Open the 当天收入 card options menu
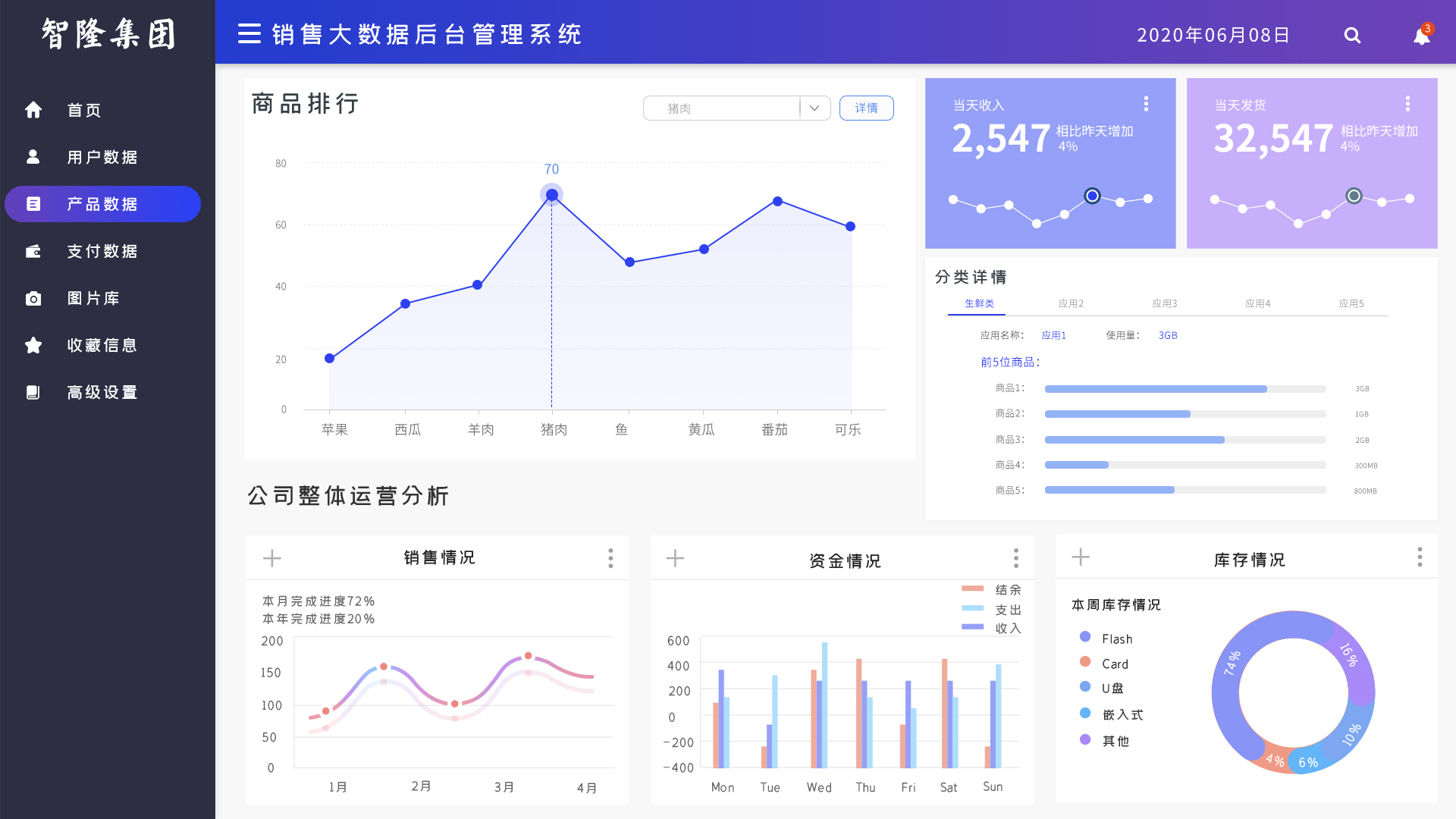 click(x=1146, y=104)
